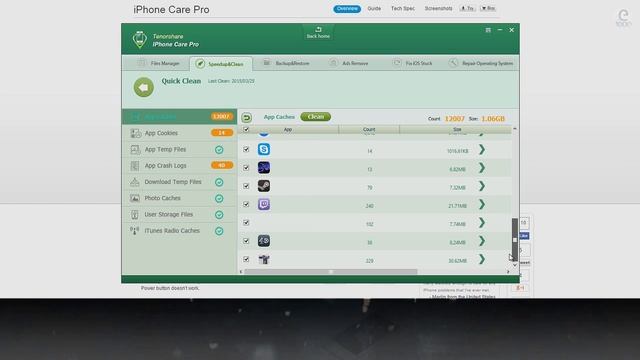This screenshot has width=640, height=360.
Task: Click the purple Twitch app icon
Action: point(264,204)
